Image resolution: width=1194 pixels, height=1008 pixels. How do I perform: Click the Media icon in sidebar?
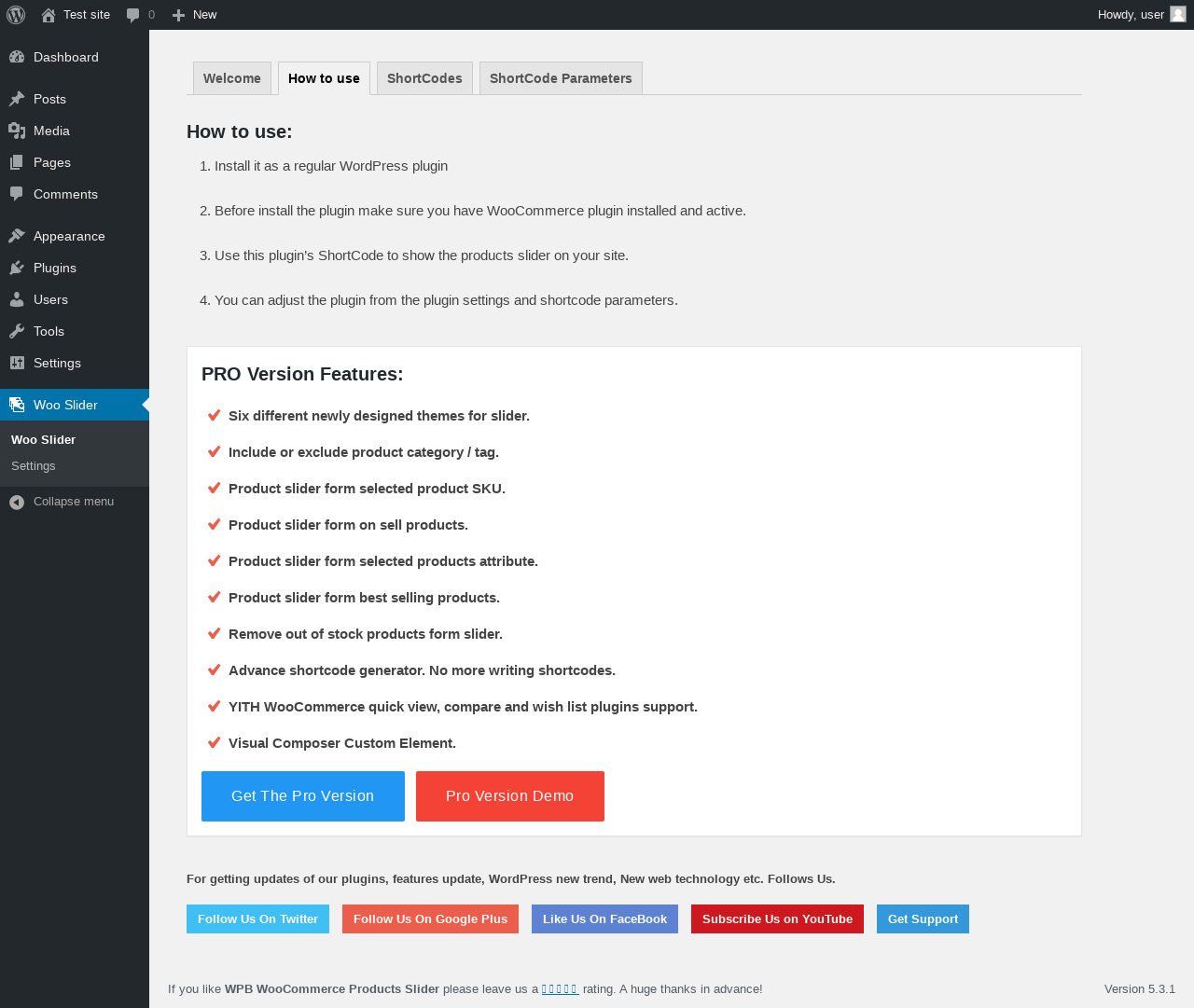click(x=17, y=131)
